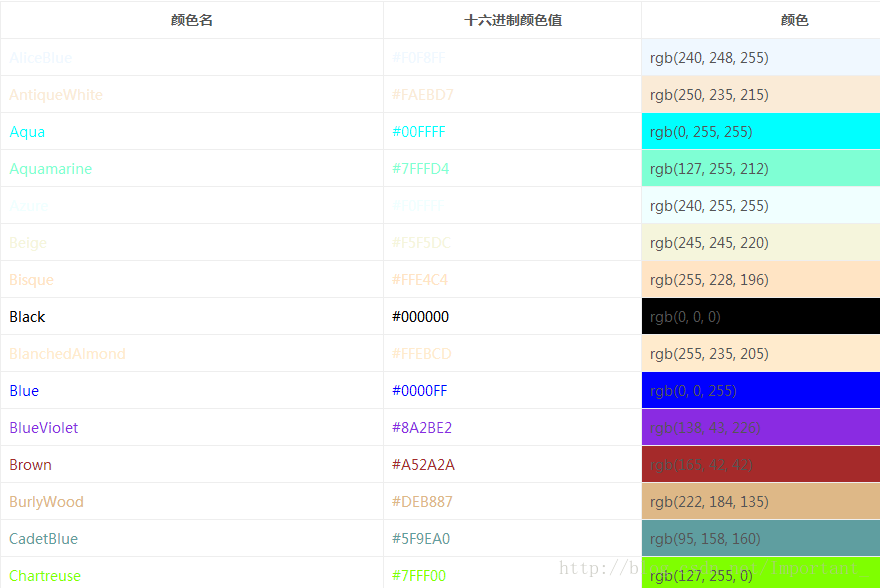Select the BlueViolet color name
The width and height of the screenshot is (880, 588).
pyautogui.click(x=44, y=428)
